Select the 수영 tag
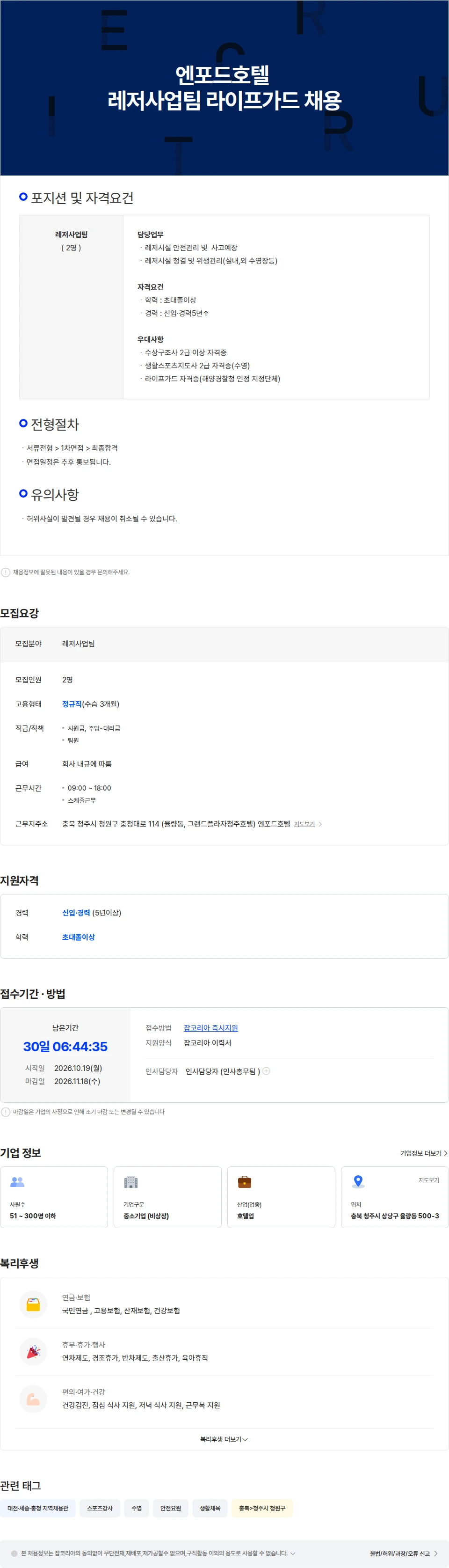The image size is (449, 1568). tap(136, 1508)
